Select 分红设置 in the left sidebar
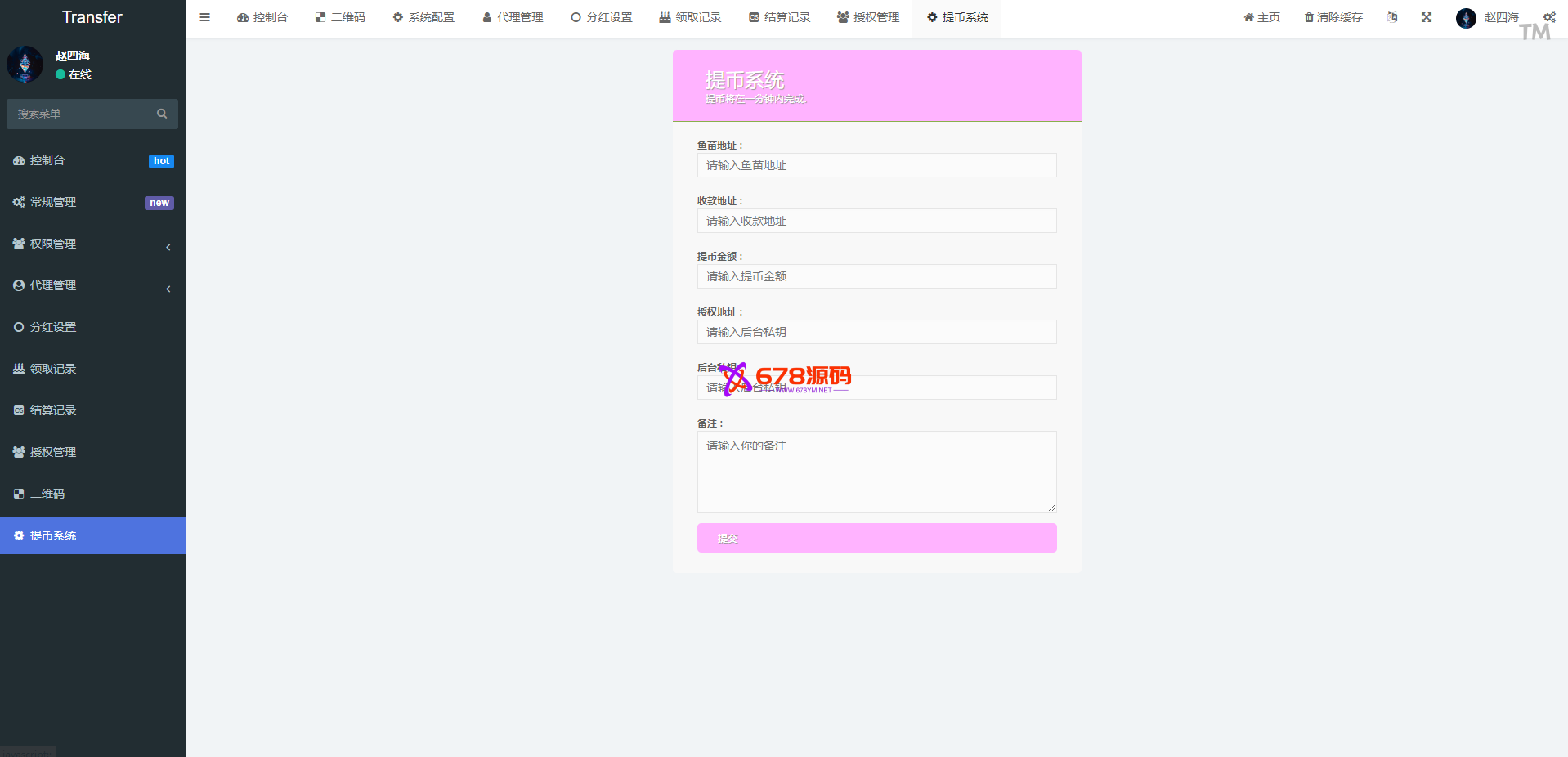 point(53,327)
